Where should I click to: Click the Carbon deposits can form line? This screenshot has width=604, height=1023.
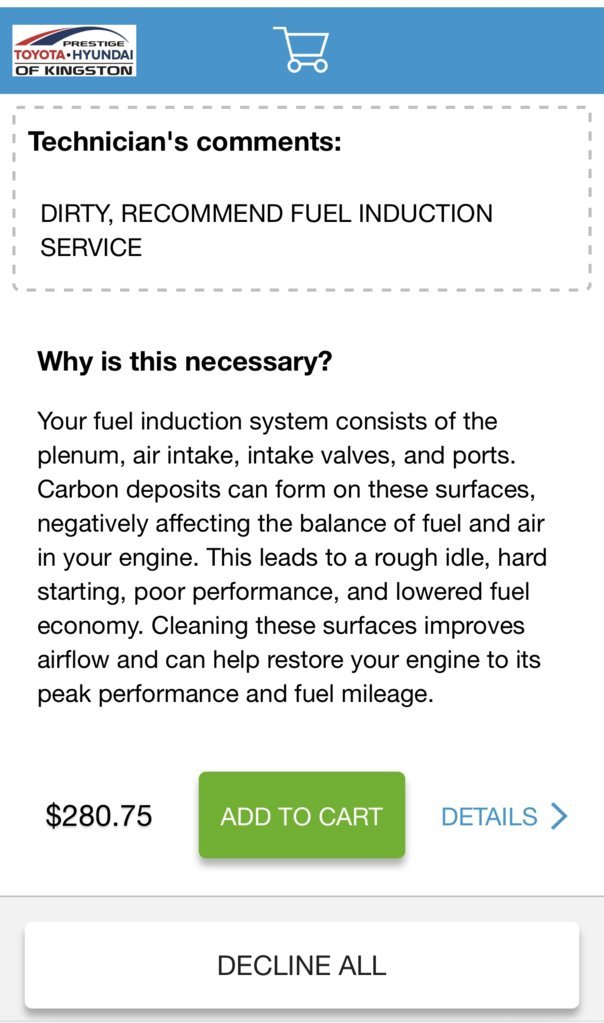click(286, 489)
